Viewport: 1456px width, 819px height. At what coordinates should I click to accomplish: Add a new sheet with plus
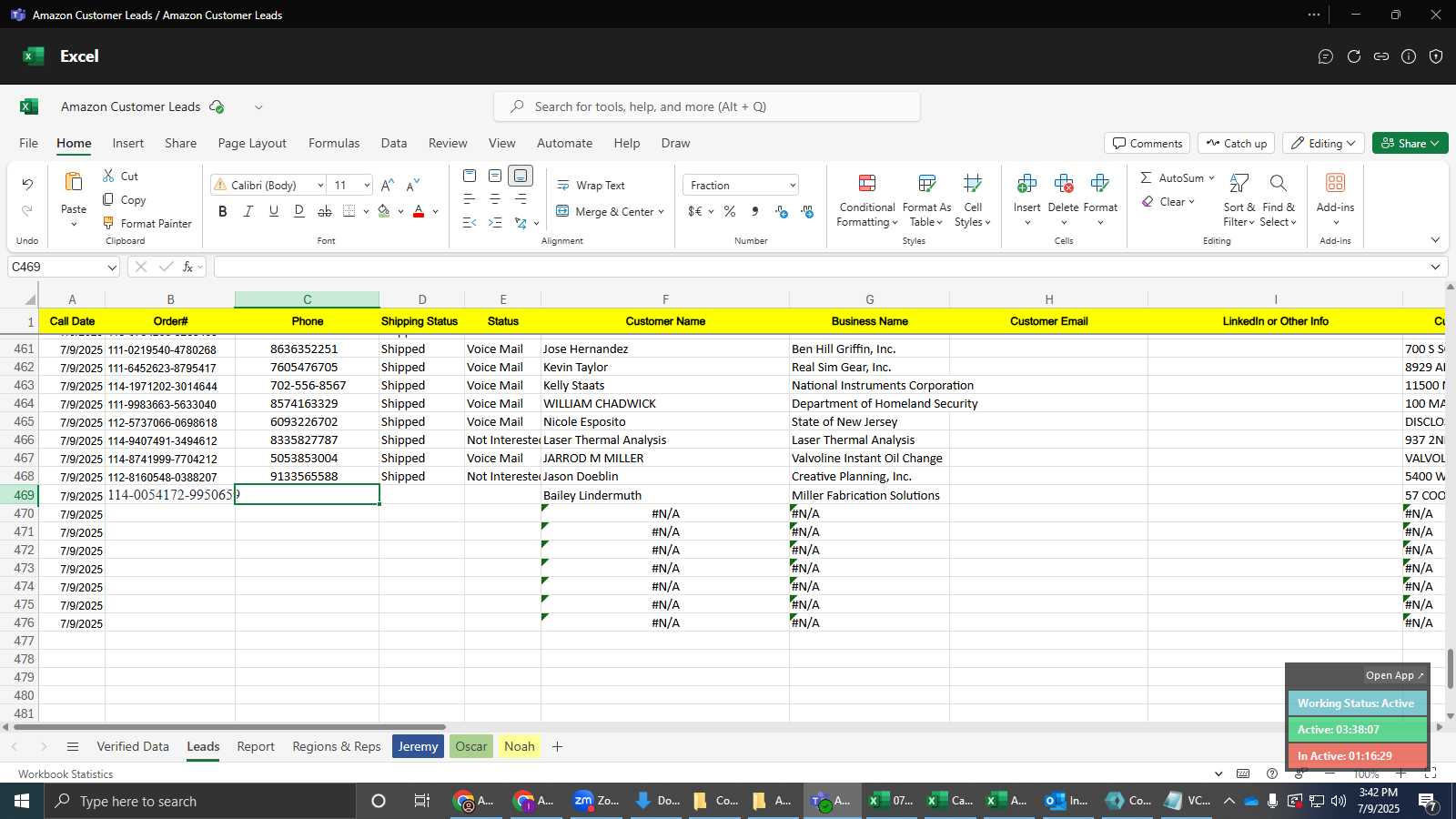[x=557, y=746]
